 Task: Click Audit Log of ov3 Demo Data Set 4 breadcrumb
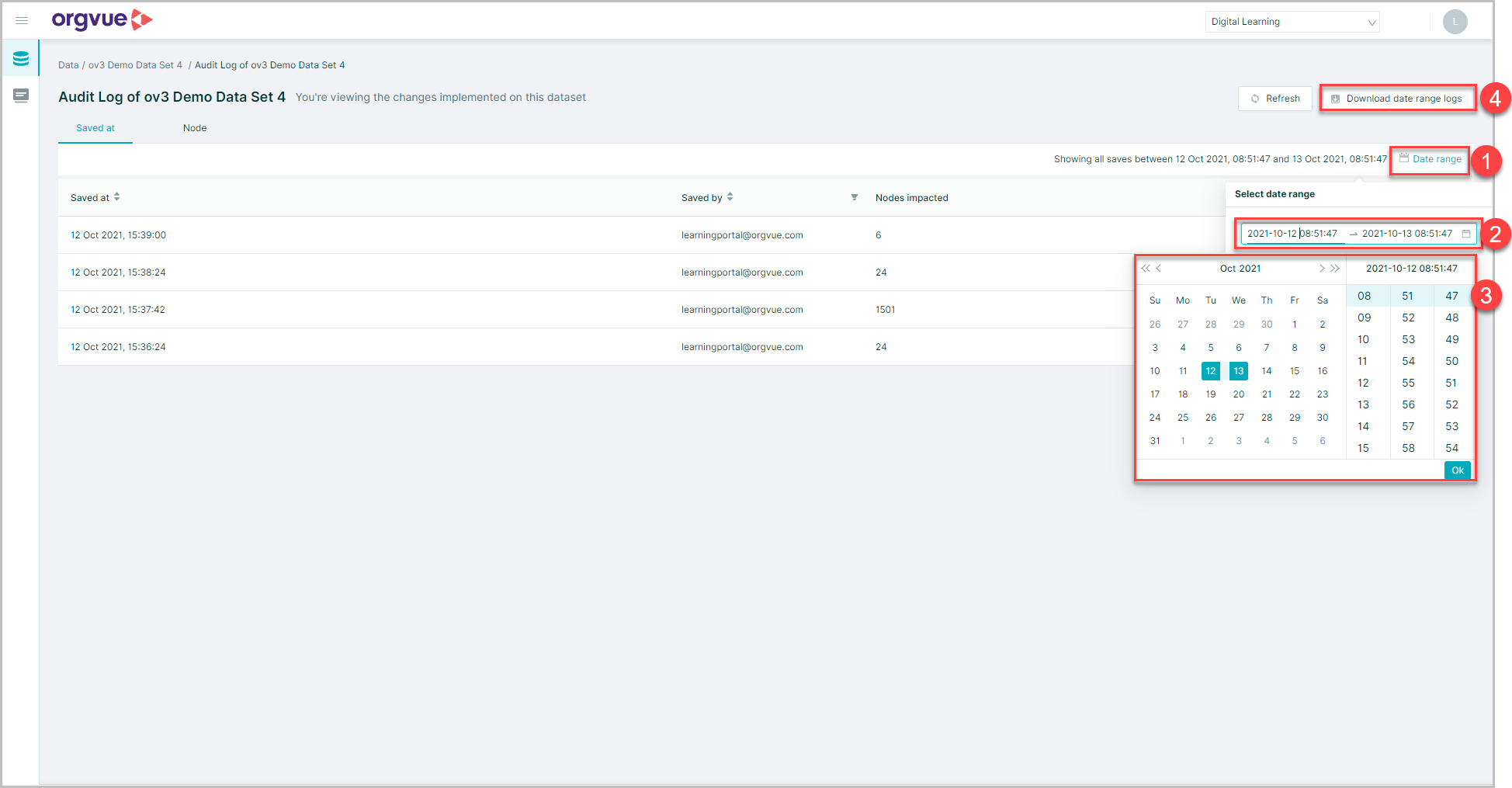pyautogui.click(x=269, y=65)
